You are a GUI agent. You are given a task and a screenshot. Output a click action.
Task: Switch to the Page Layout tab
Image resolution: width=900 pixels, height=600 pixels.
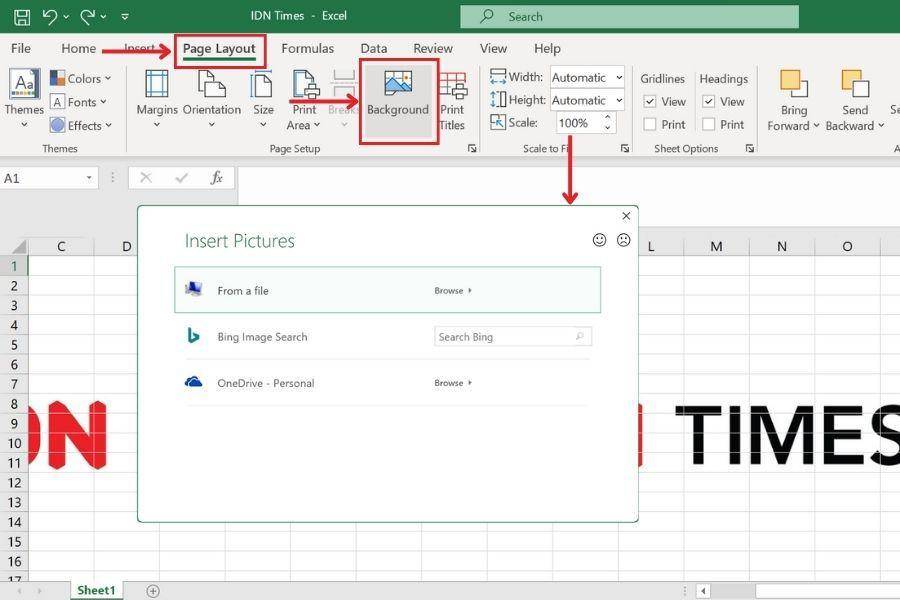tap(219, 49)
